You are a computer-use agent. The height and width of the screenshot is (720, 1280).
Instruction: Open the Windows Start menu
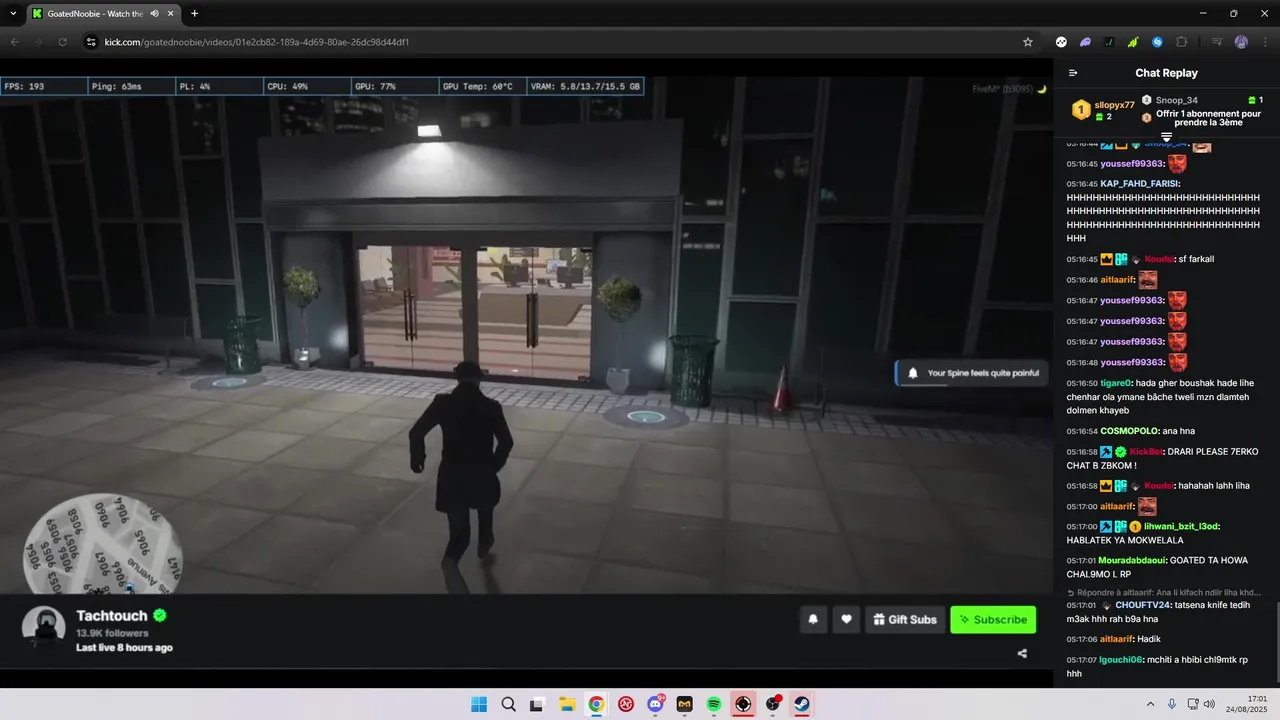pyautogui.click(x=479, y=704)
